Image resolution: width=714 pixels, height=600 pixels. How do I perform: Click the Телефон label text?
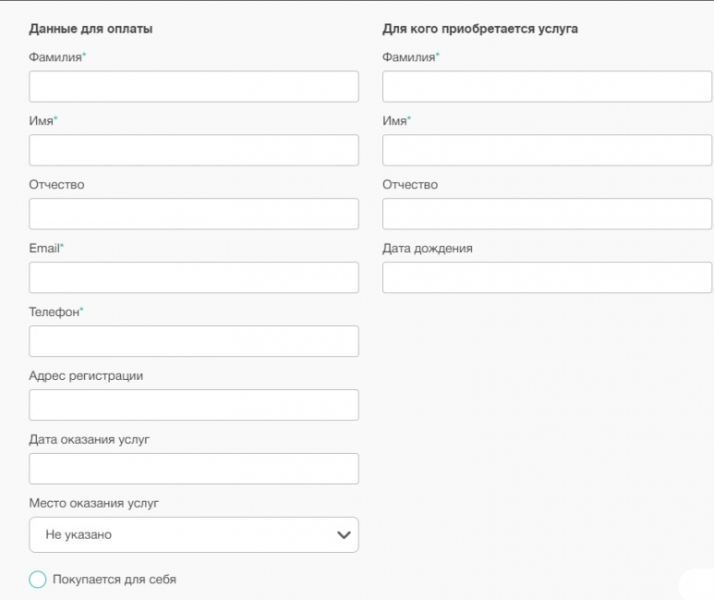(x=54, y=312)
